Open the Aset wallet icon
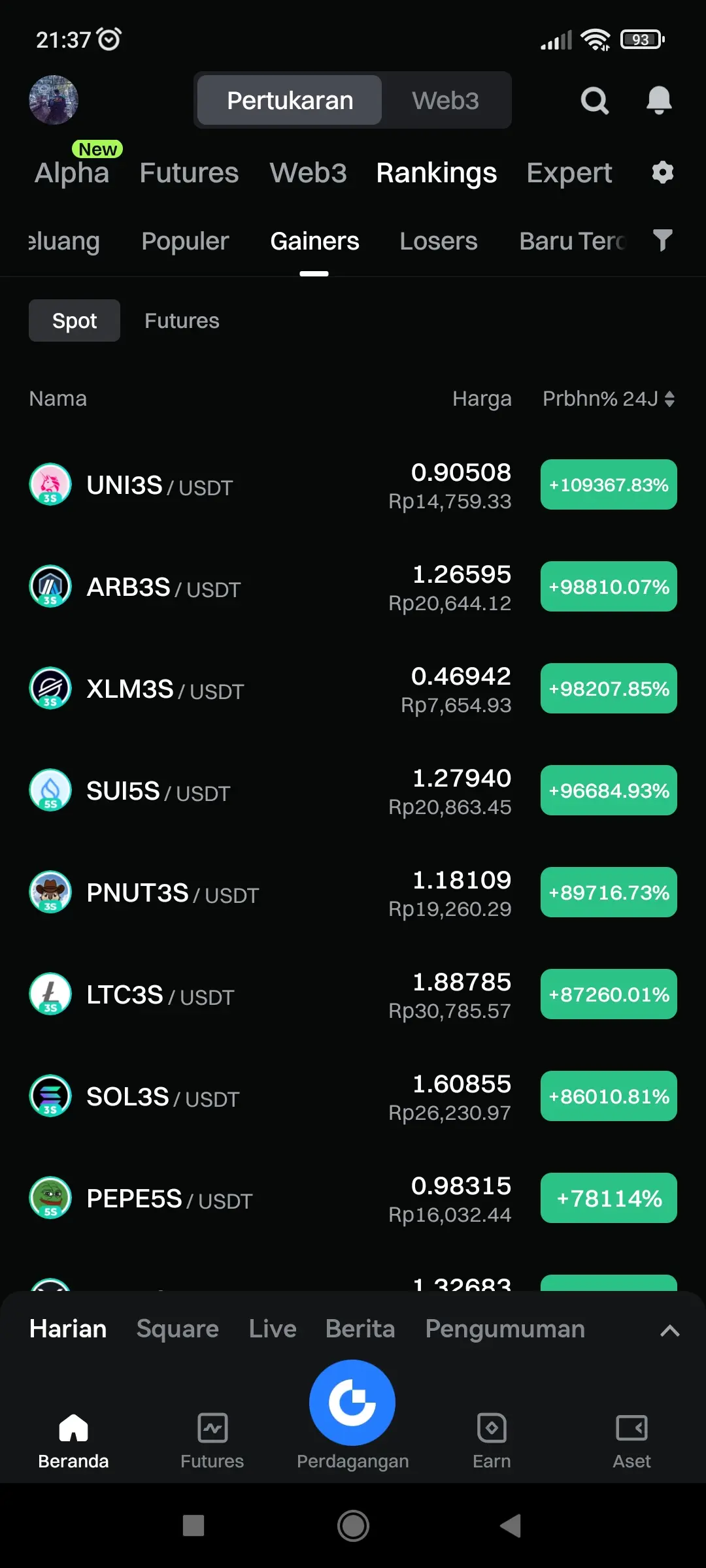Viewport: 706px width, 1568px height. click(631, 1428)
